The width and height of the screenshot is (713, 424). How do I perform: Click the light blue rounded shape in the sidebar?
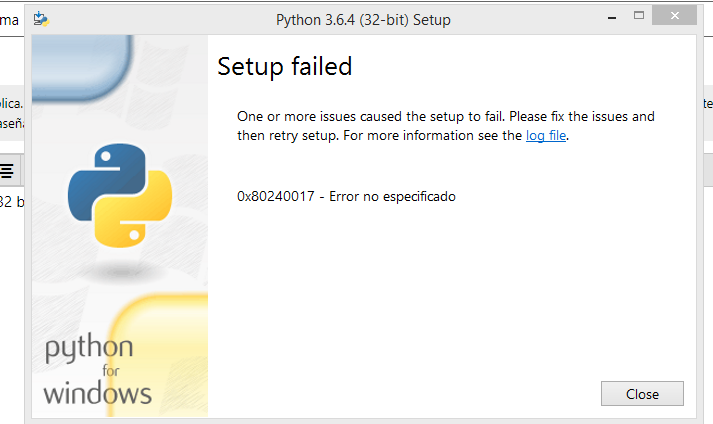pos(82,66)
